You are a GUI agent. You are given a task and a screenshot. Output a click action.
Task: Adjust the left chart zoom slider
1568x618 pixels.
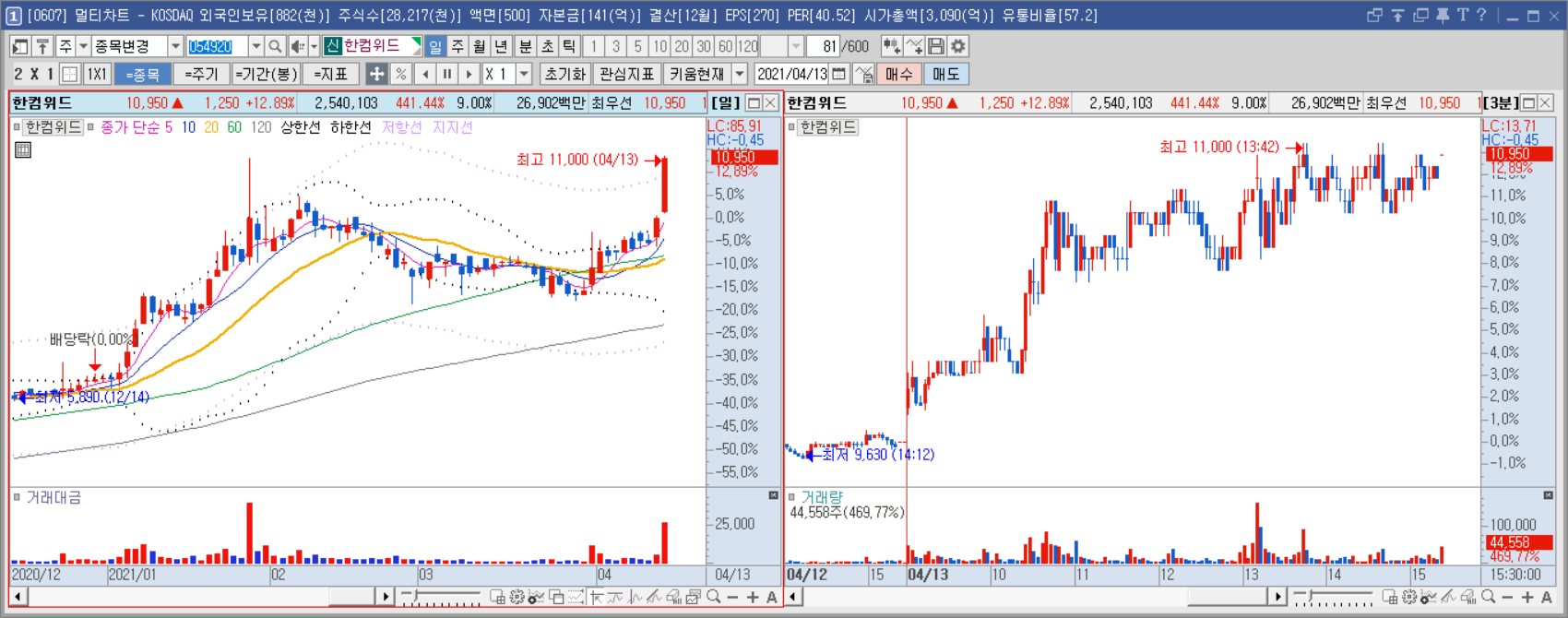(441, 597)
